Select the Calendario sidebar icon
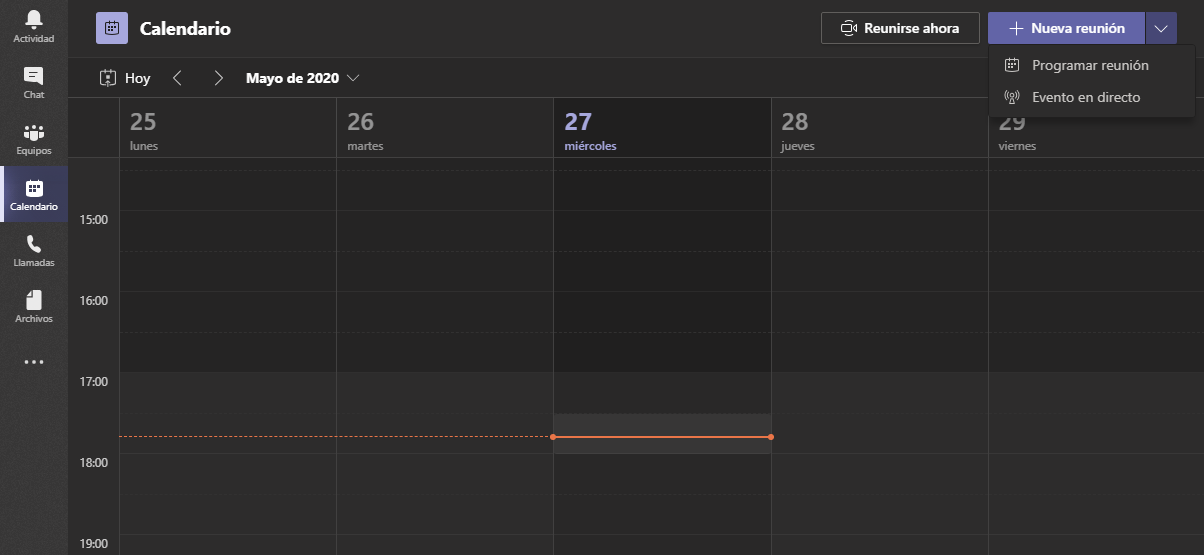The height and width of the screenshot is (555, 1204). point(34,195)
